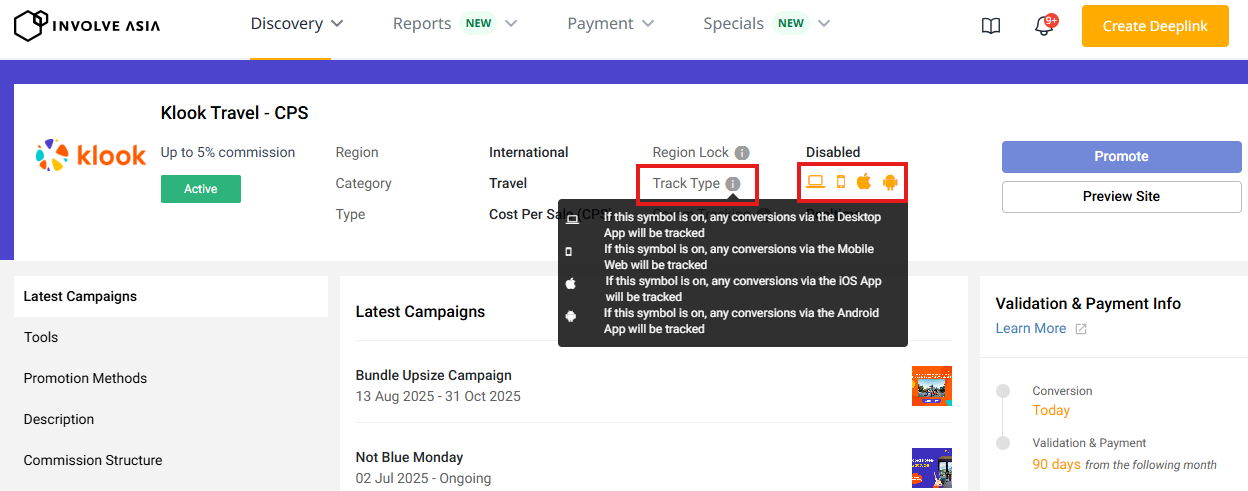Open the Payment tab
This screenshot has height=491, width=1248.
click(600, 23)
